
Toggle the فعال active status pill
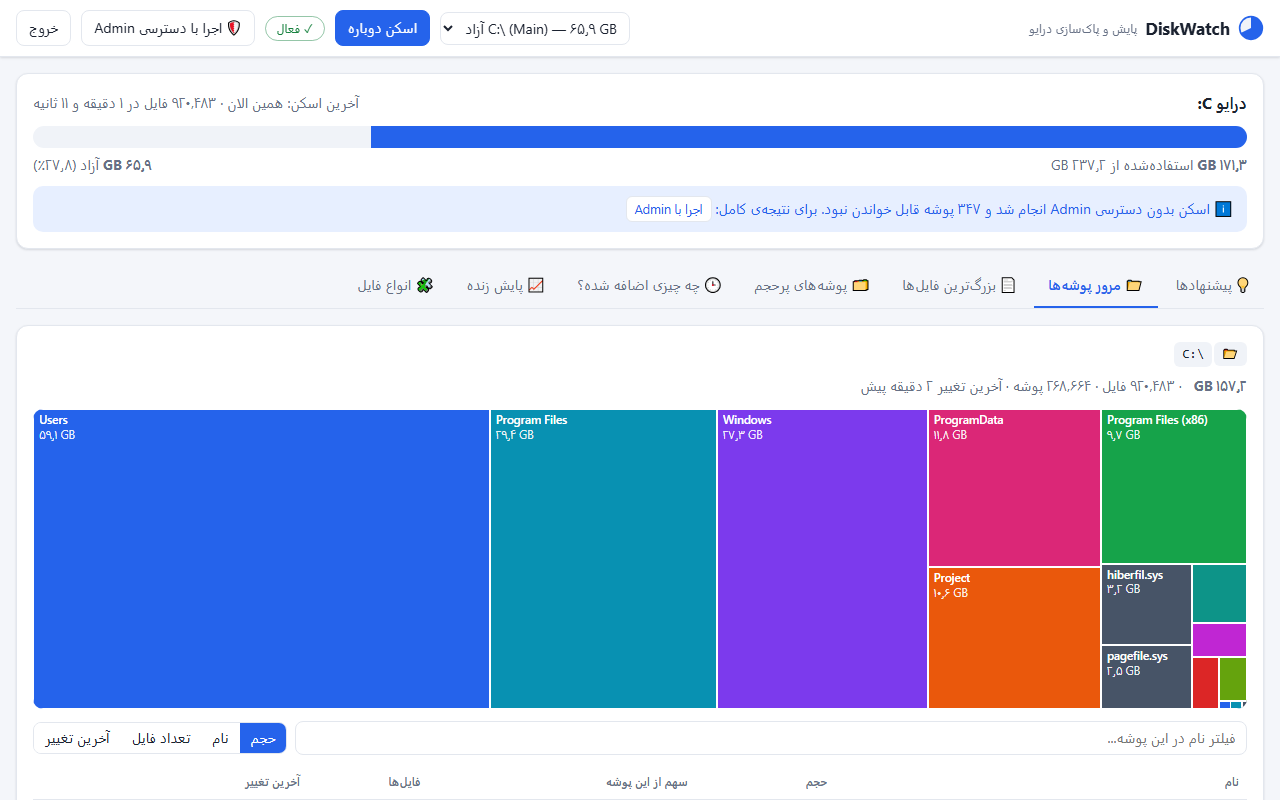point(295,28)
